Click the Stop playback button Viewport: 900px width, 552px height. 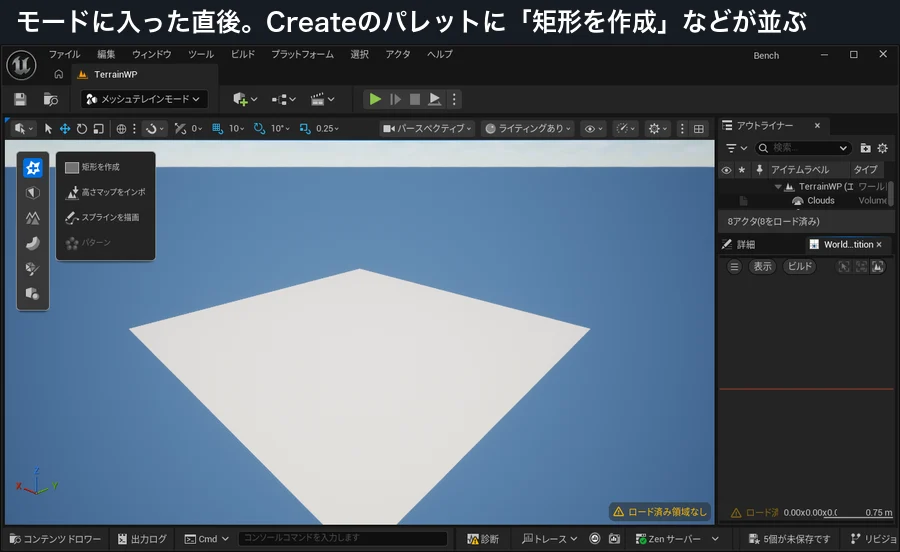pyautogui.click(x=414, y=99)
